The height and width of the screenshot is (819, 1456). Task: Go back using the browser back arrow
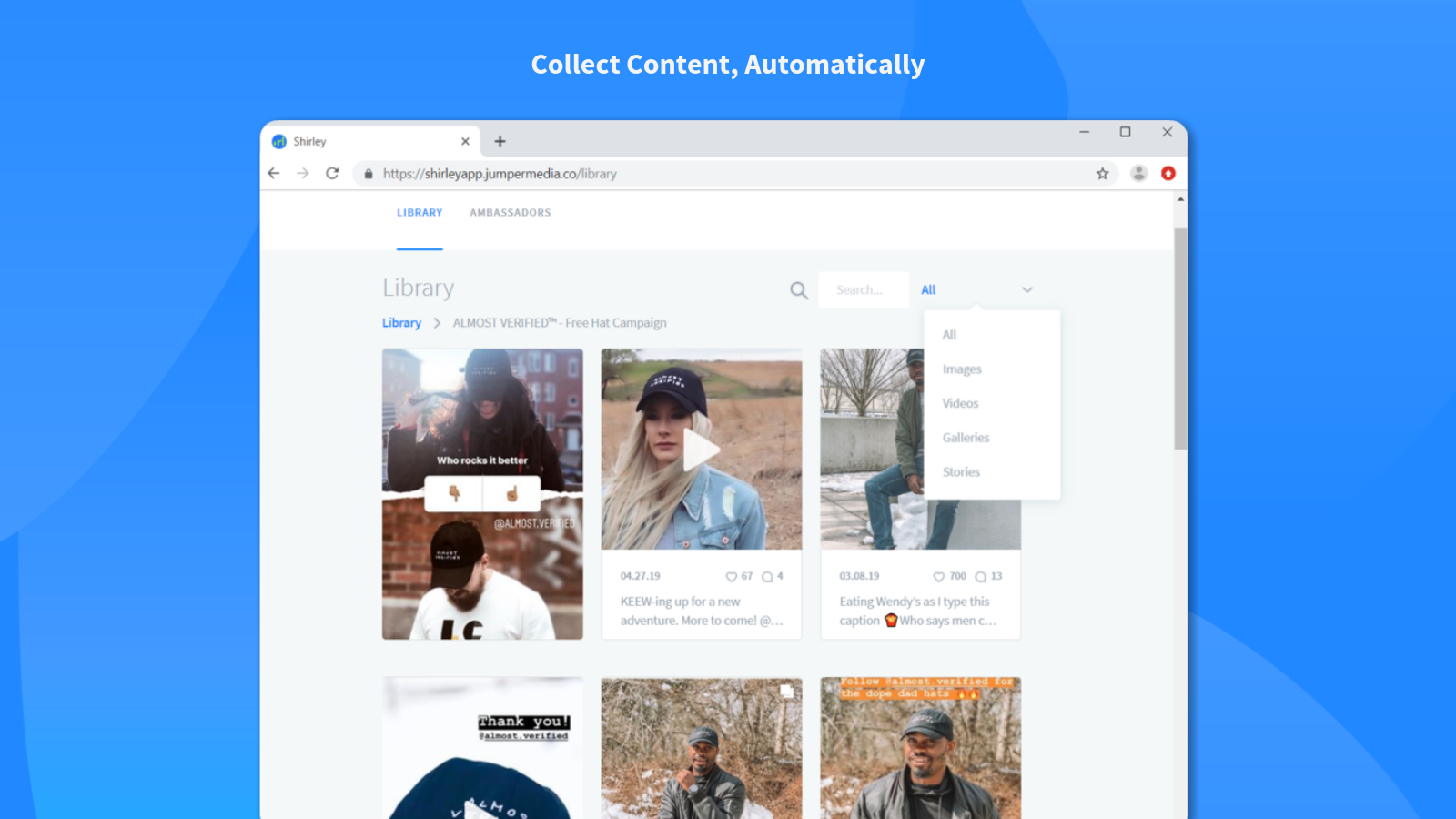point(274,173)
